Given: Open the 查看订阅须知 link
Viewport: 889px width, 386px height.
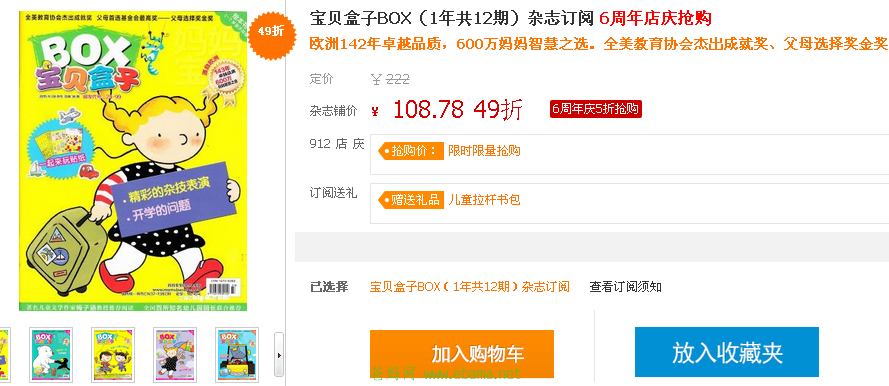Looking at the screenshot, I should pyautogui.click(x=625, y=287).
